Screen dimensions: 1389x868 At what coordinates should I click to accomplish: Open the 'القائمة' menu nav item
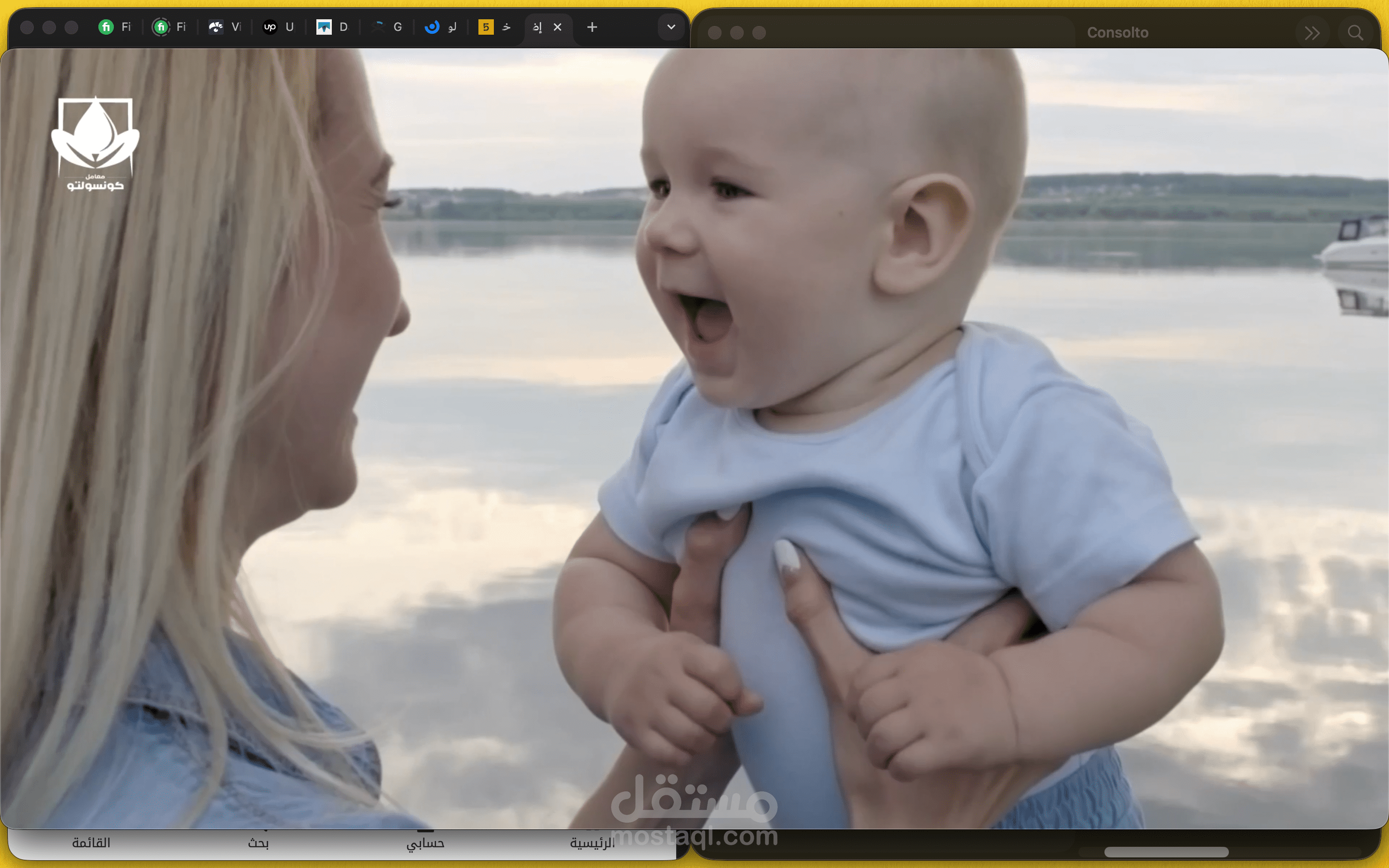pos(91,843)
